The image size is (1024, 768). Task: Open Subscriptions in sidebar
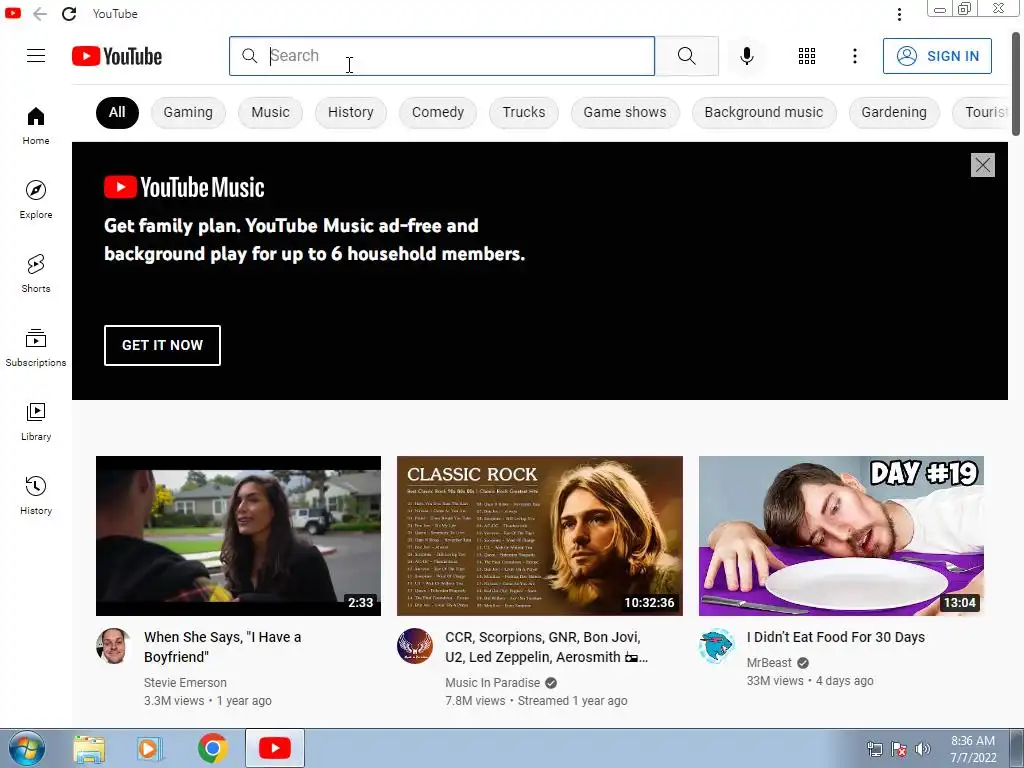(36, 348)
